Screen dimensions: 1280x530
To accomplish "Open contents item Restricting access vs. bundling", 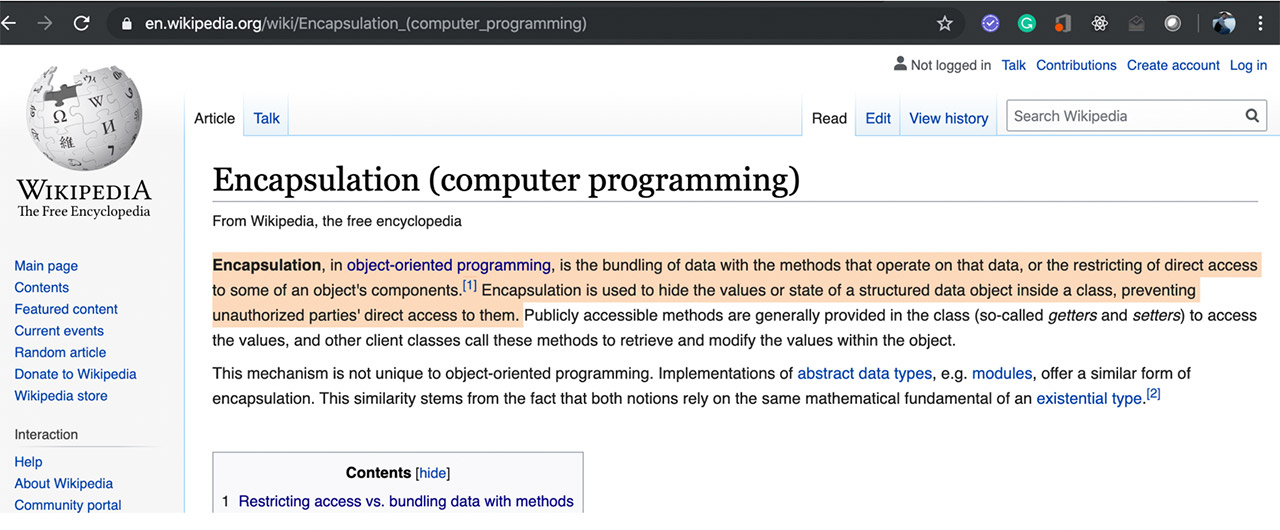I will pyautogui.click(x=406, y=501).
